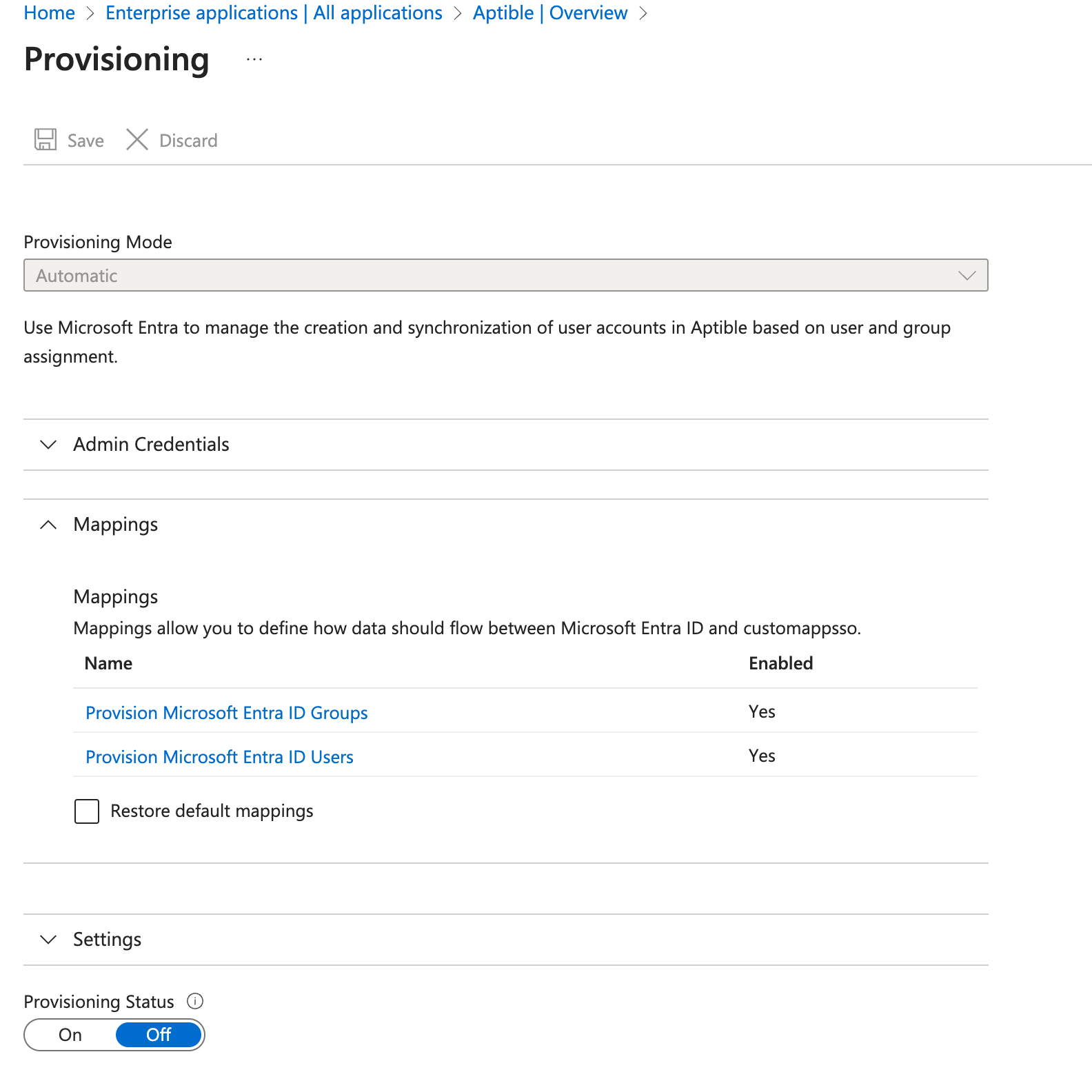This screenshot has width=1092, height=1092.
Task: Turn Provisioning Status to On
Action: tap(70, 1035)
